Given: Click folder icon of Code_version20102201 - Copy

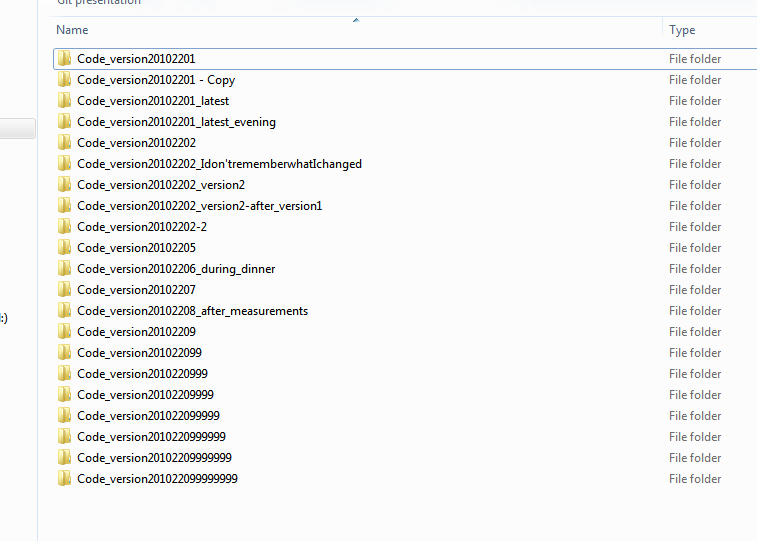Looking at the screenshot, I should tap(64, 80).
